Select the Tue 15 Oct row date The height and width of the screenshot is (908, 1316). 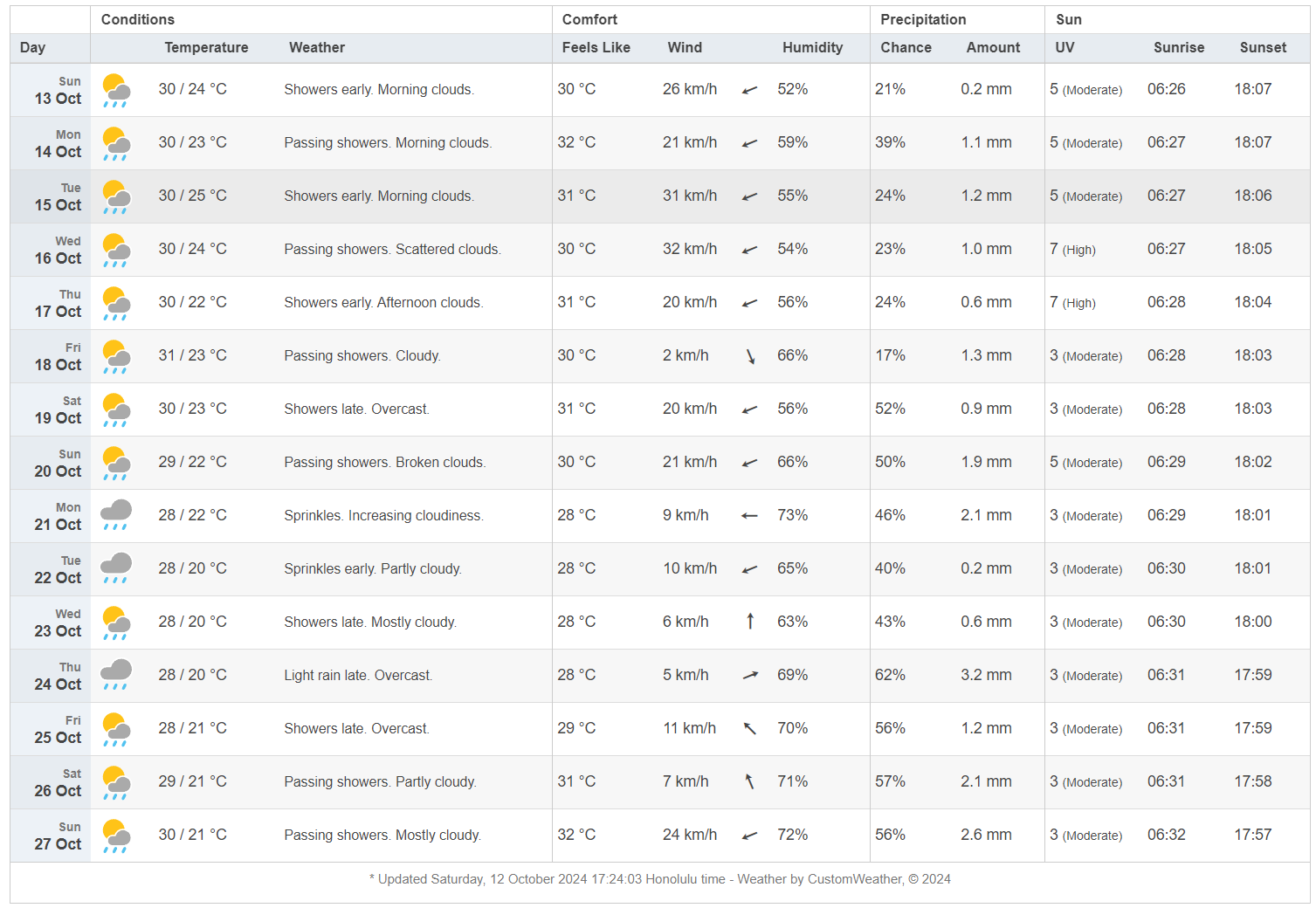click(x=58, y=197)
